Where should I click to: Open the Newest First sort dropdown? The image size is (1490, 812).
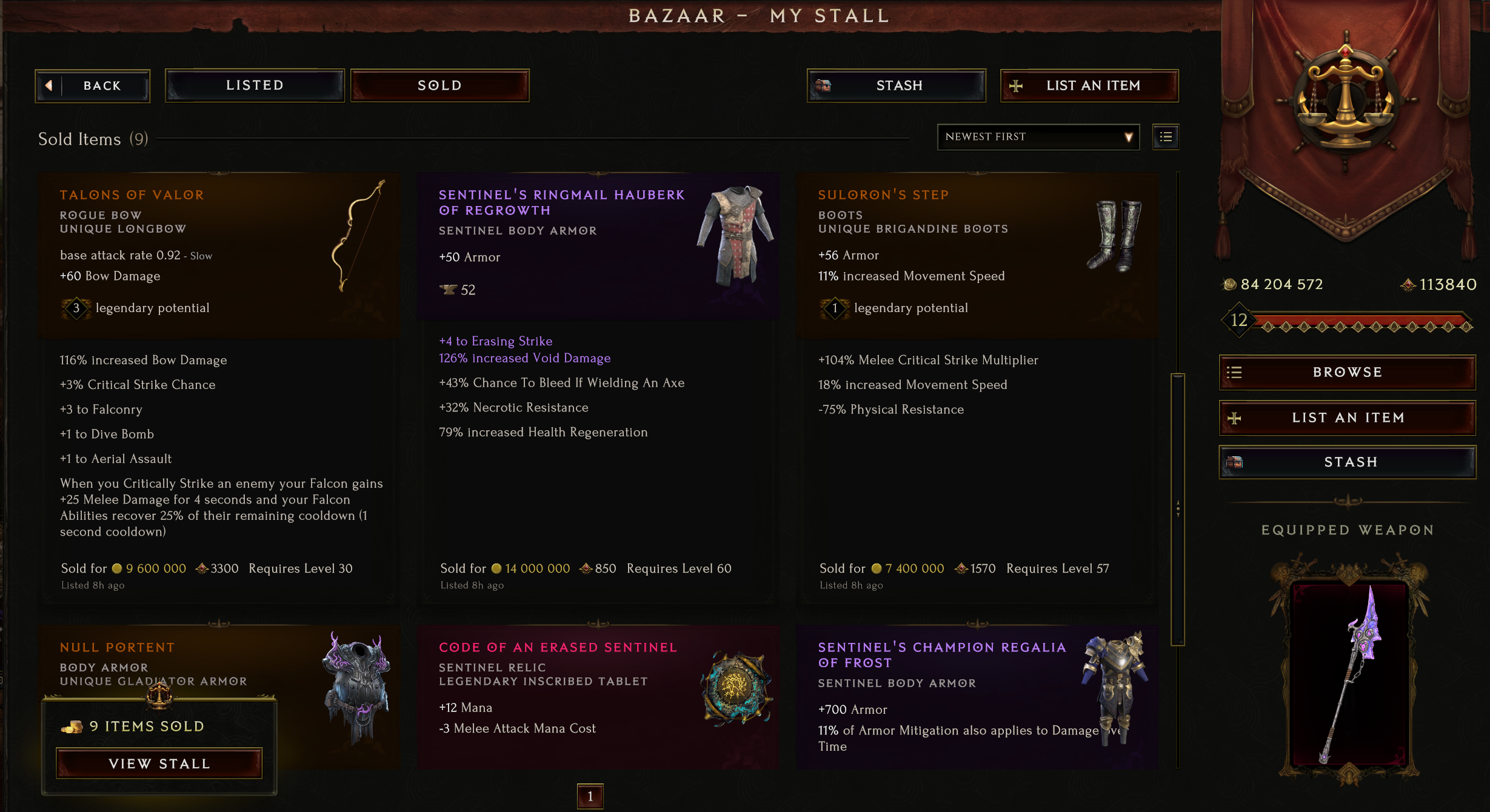(1038, 137)
